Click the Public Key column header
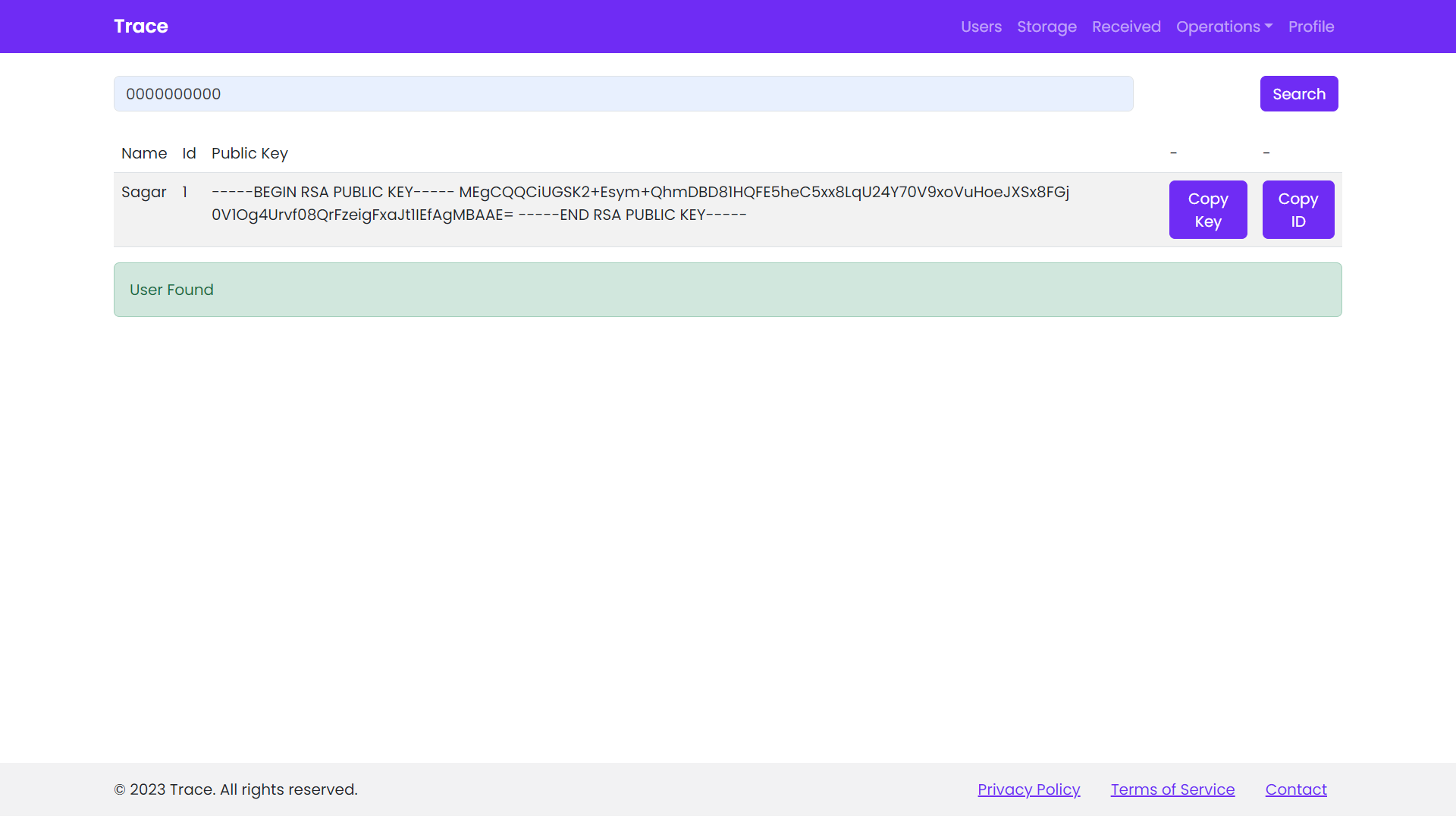Image resolution: width=1456 pixels, height=819 pixels. click(x=249, y=153)
